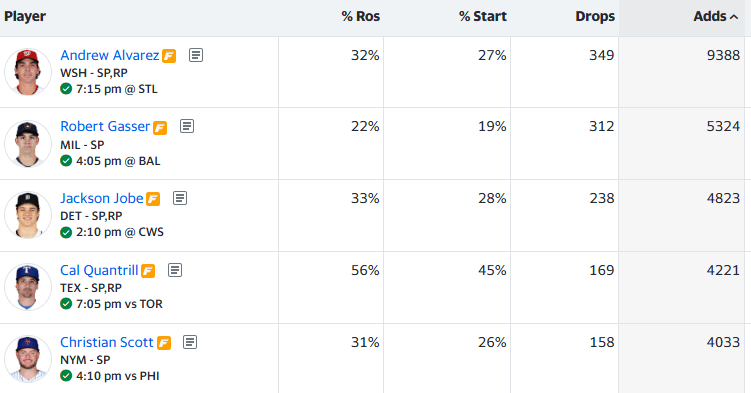The width and height of the screenshot is (751, 393).
Task: Open player notes for Christian Scott
Action: [190, 342]
